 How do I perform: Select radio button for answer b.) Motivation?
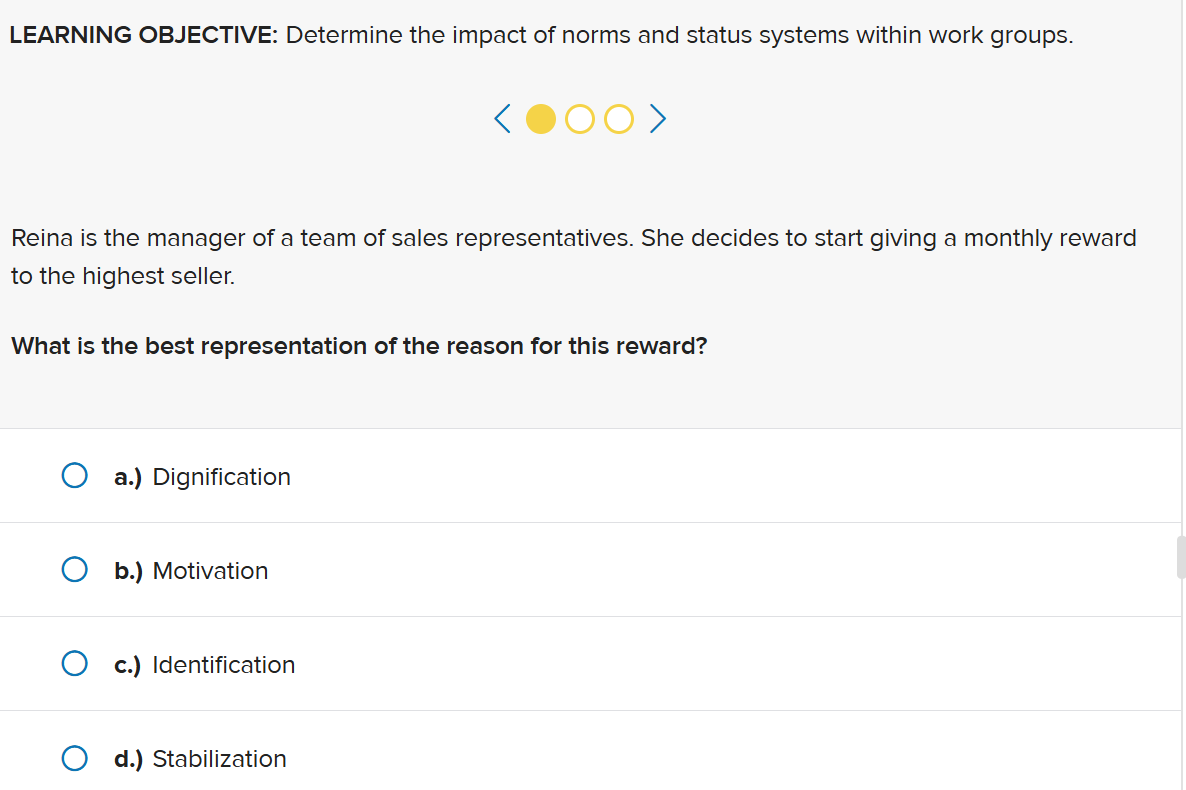click(74, 569)
